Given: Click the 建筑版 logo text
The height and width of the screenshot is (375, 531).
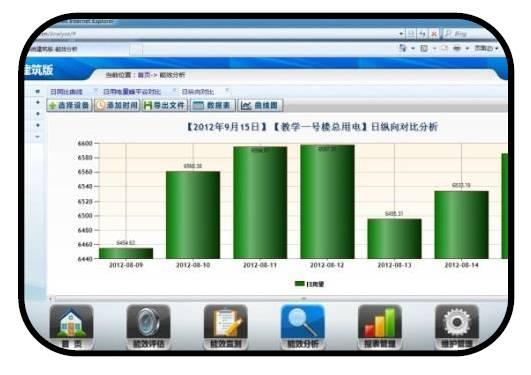Looking at the screenshot, I should coord(39,70).
